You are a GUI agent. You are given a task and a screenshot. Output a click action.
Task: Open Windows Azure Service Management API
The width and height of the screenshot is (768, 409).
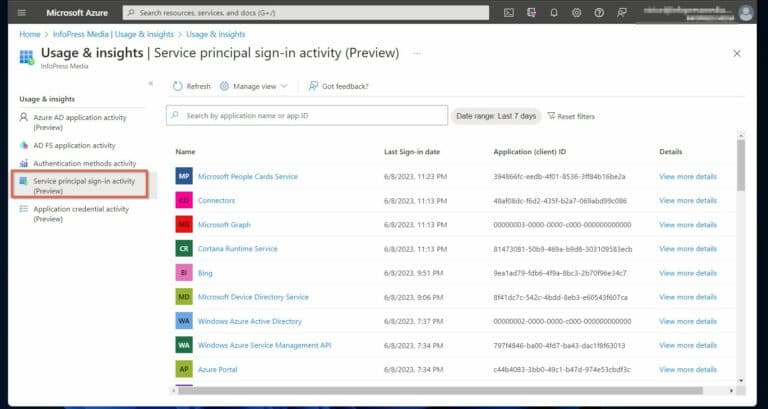(264, 345)
